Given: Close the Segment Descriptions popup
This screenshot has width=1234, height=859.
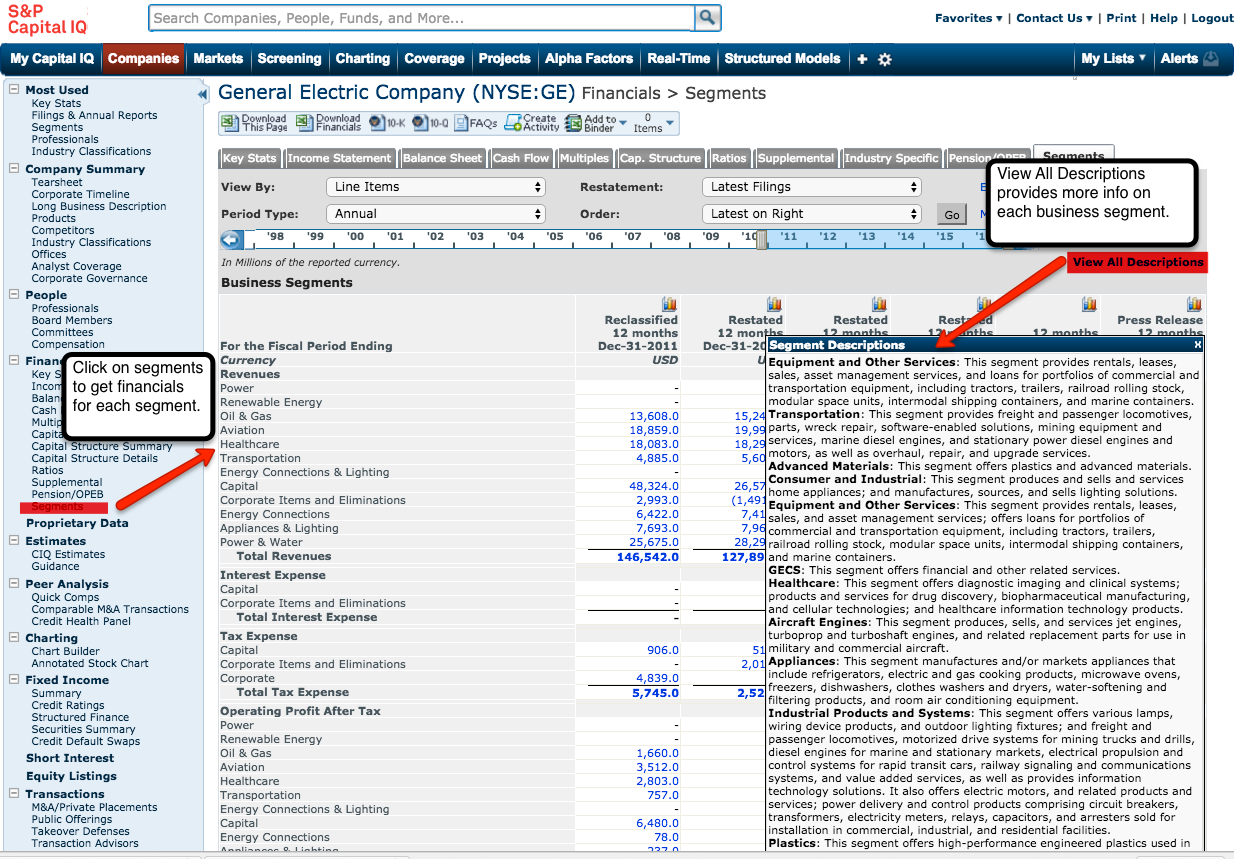Looking at the screenshot, I should coord(1198,344).
